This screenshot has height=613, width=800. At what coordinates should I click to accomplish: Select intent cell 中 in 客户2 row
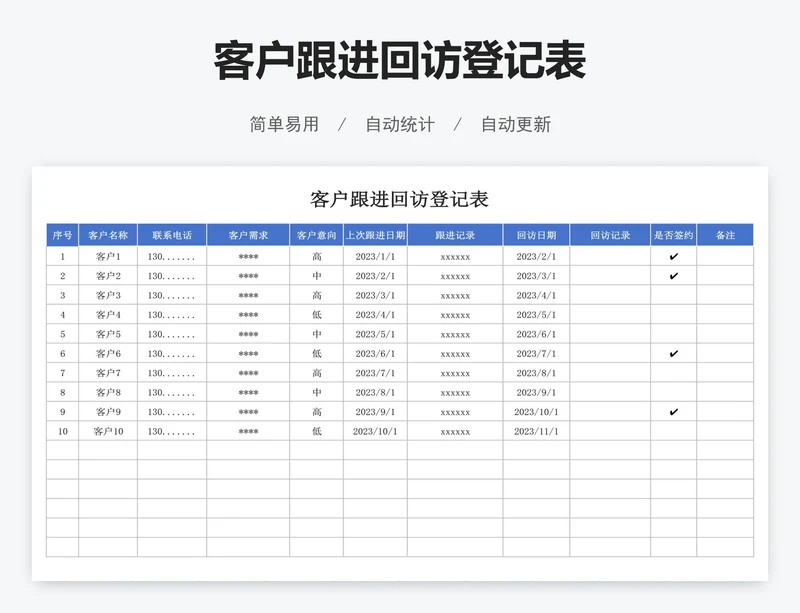[316, 276]
